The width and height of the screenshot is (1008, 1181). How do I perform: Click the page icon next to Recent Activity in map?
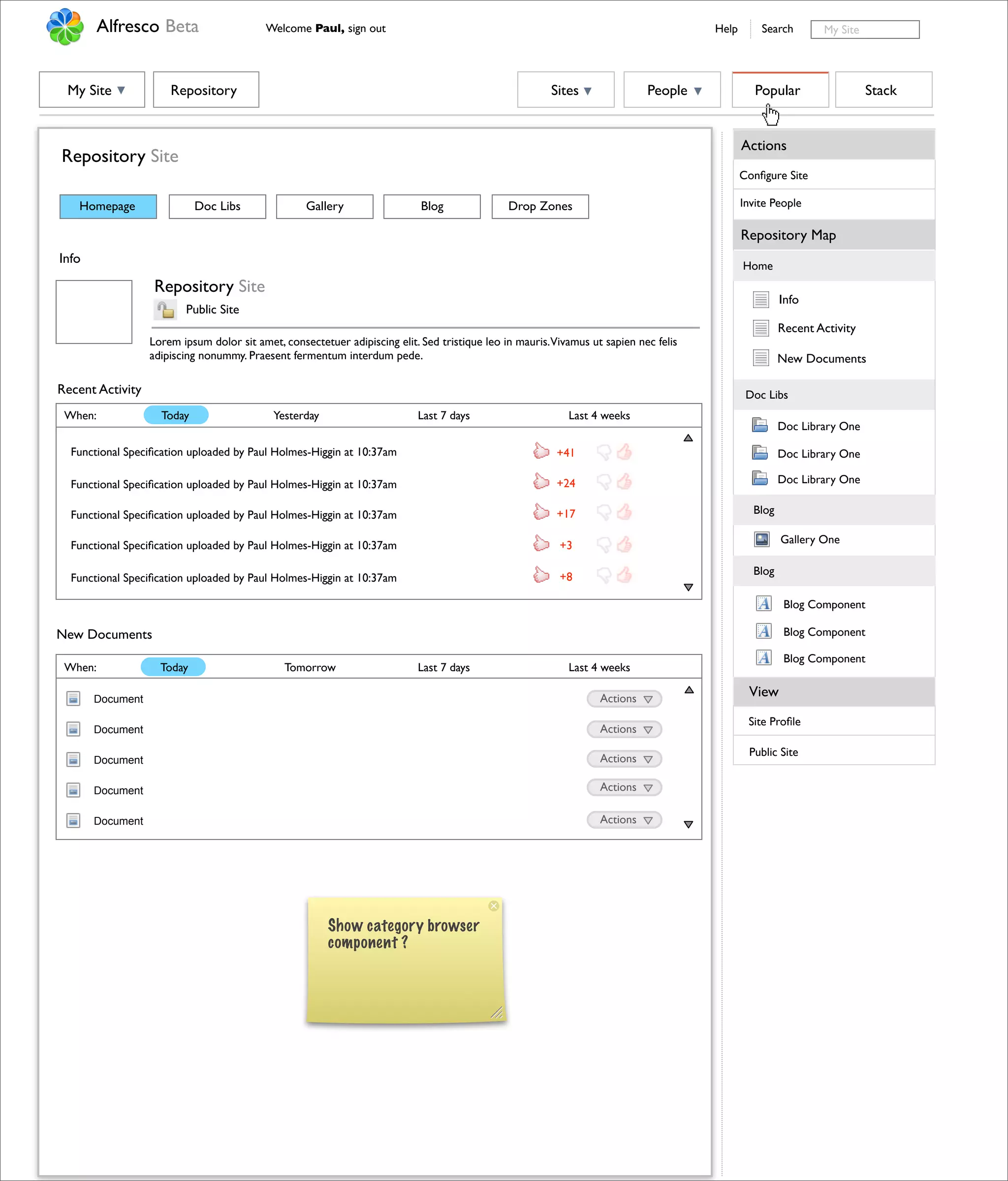760,328
